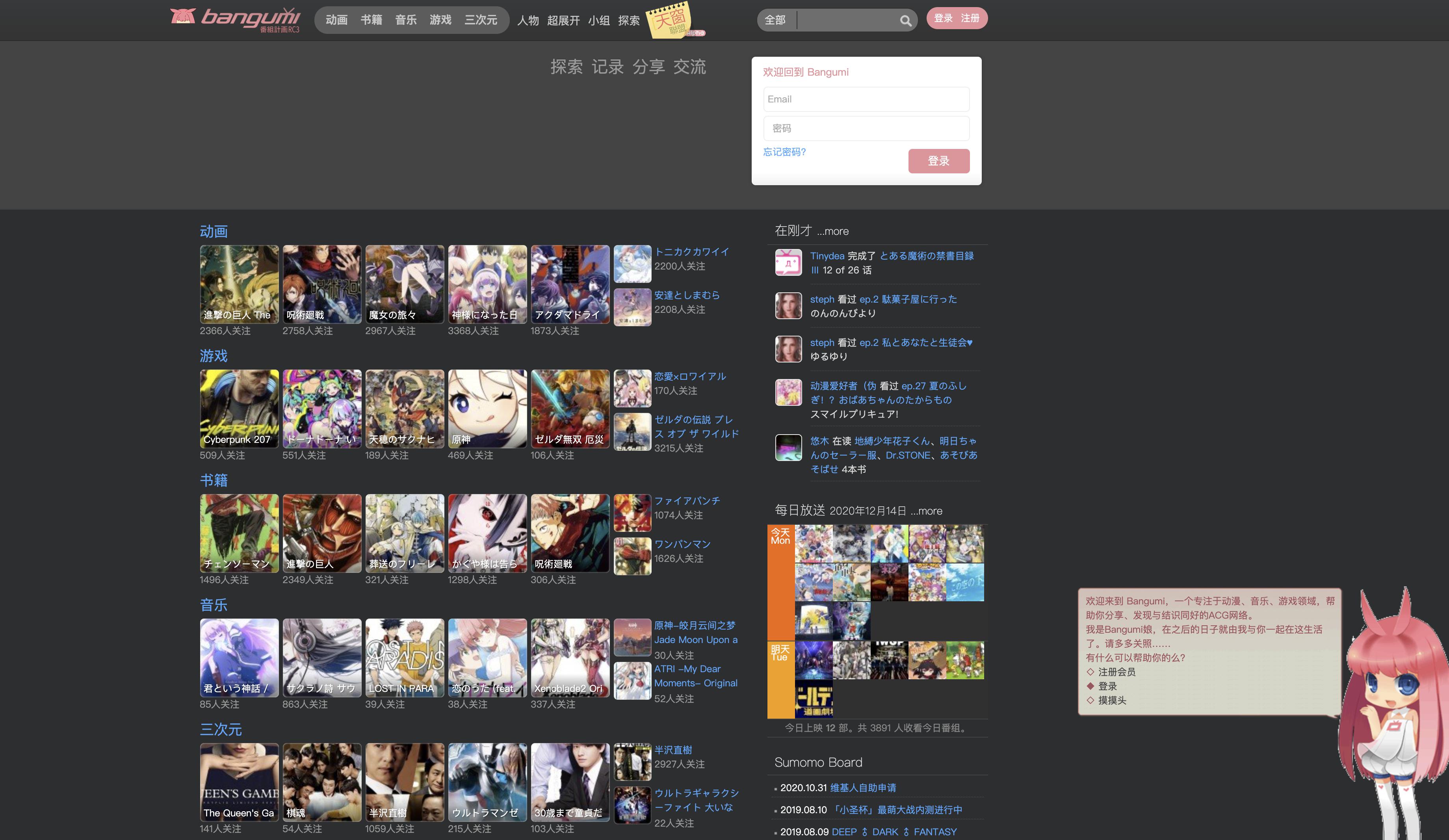1449x840 pixels.
Task: Open the 动画 navigation menu item
Action: click(336, 20)
